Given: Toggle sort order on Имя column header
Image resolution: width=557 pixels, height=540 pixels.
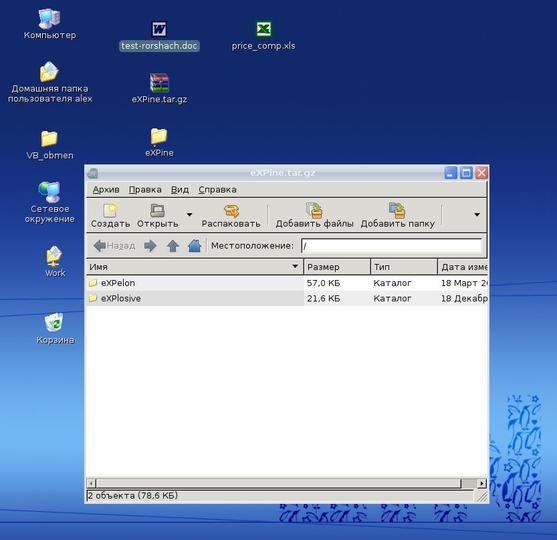Looking at the screenshot, I should pos(195,267).
